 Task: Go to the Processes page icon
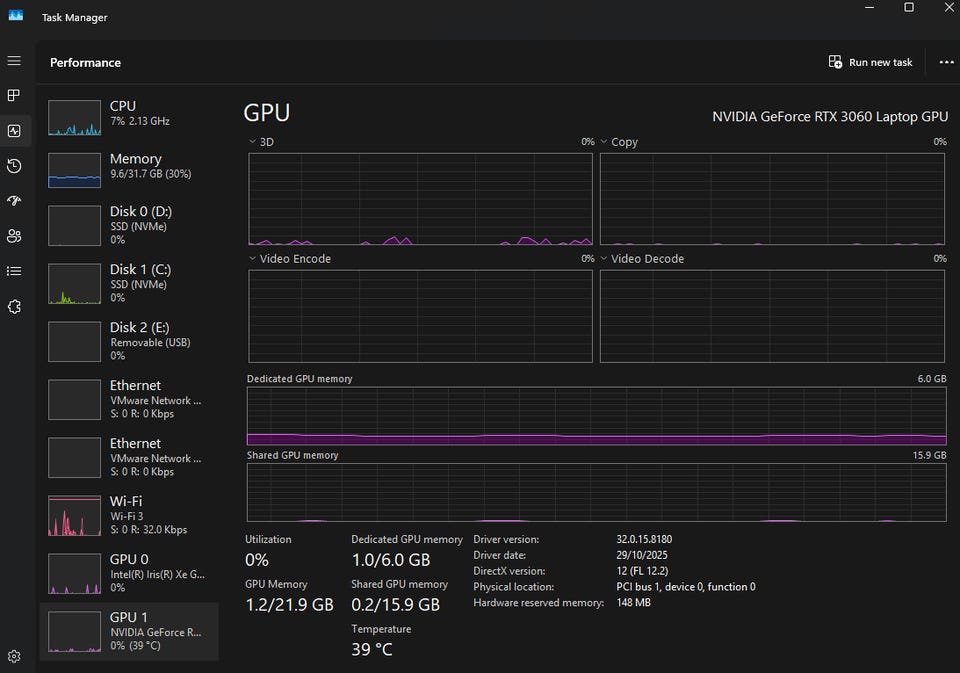(x=14, y=96)
